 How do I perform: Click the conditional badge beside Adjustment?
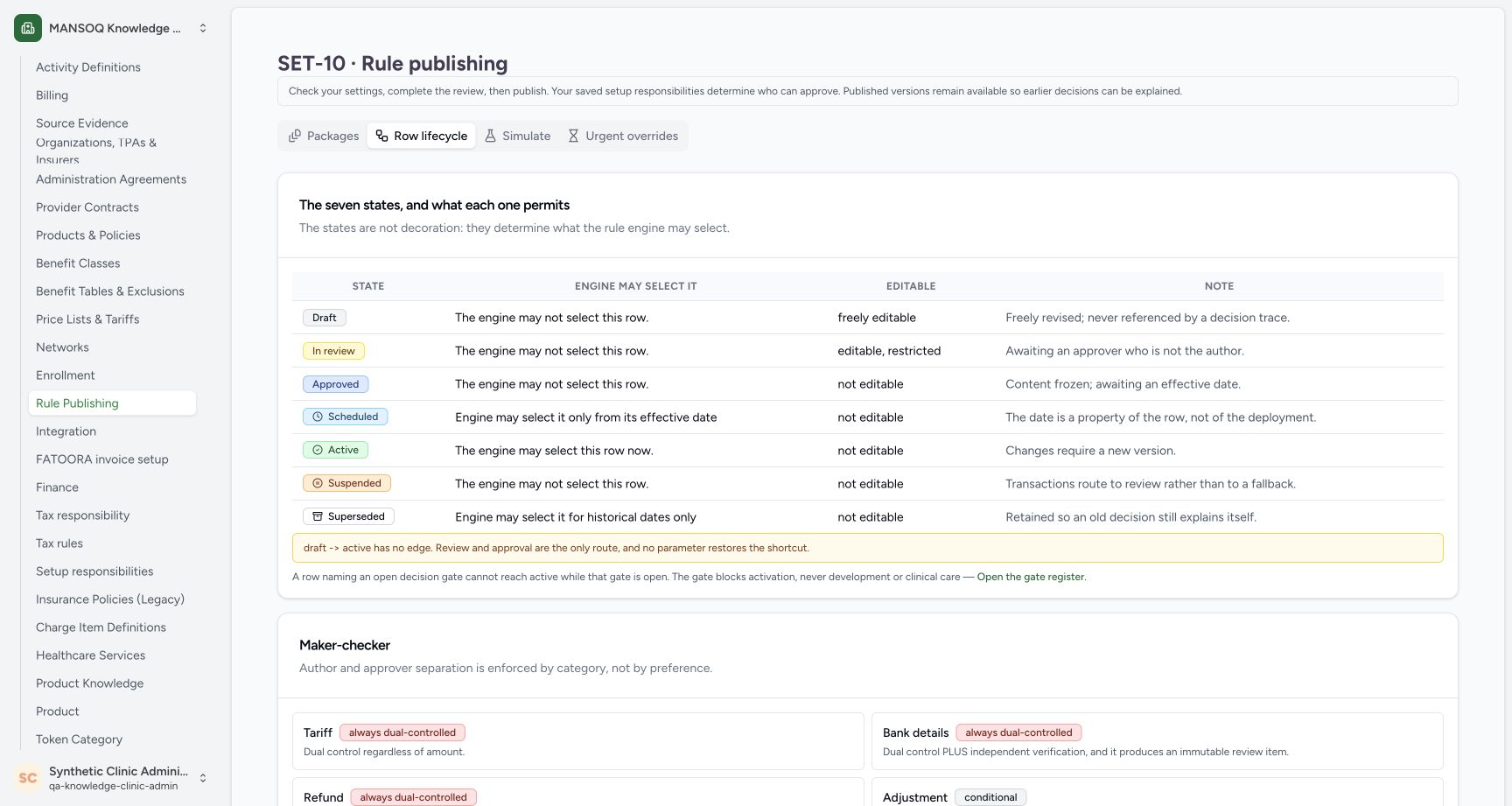(x=990, y=797)
